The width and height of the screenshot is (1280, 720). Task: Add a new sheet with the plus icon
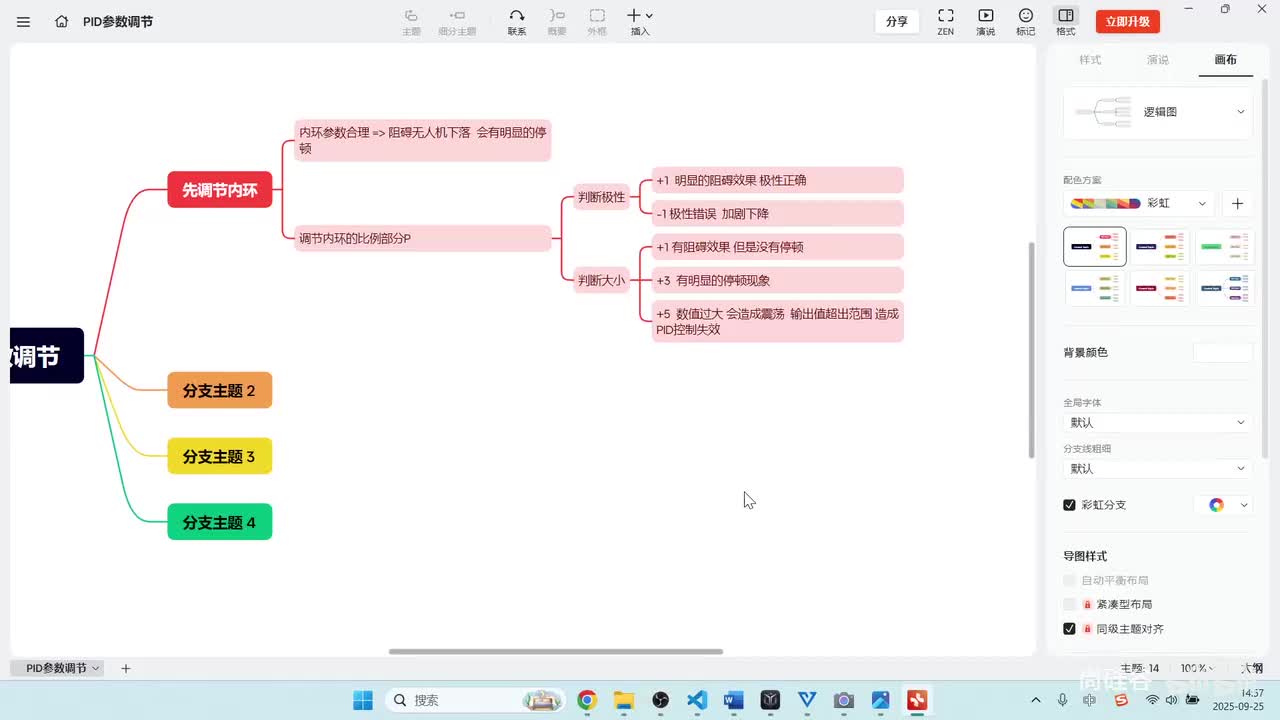(x=126, y=668)
